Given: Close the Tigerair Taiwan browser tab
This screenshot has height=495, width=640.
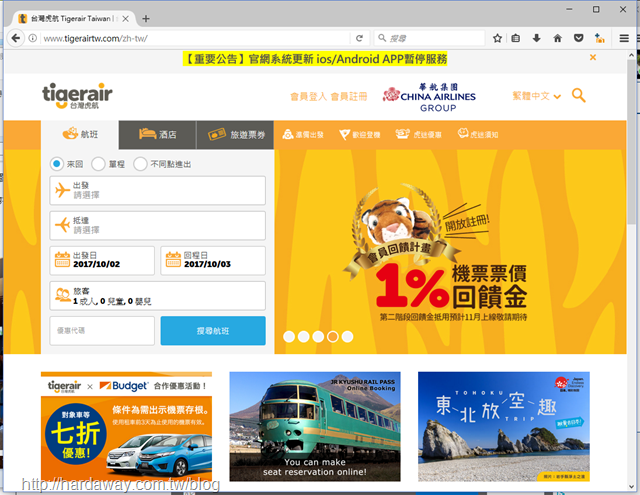Looking at the screenshot, I should click(126, 19).
